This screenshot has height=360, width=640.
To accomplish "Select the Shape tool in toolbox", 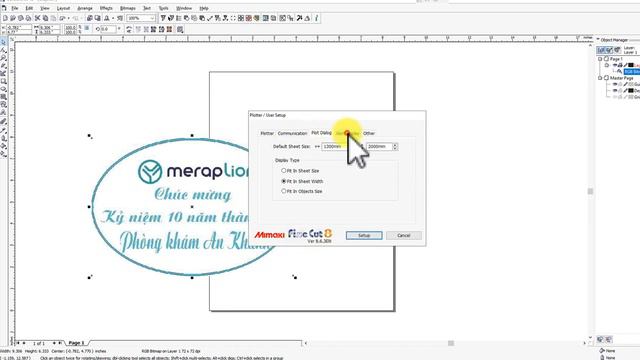I will click(x=4, y=50).
